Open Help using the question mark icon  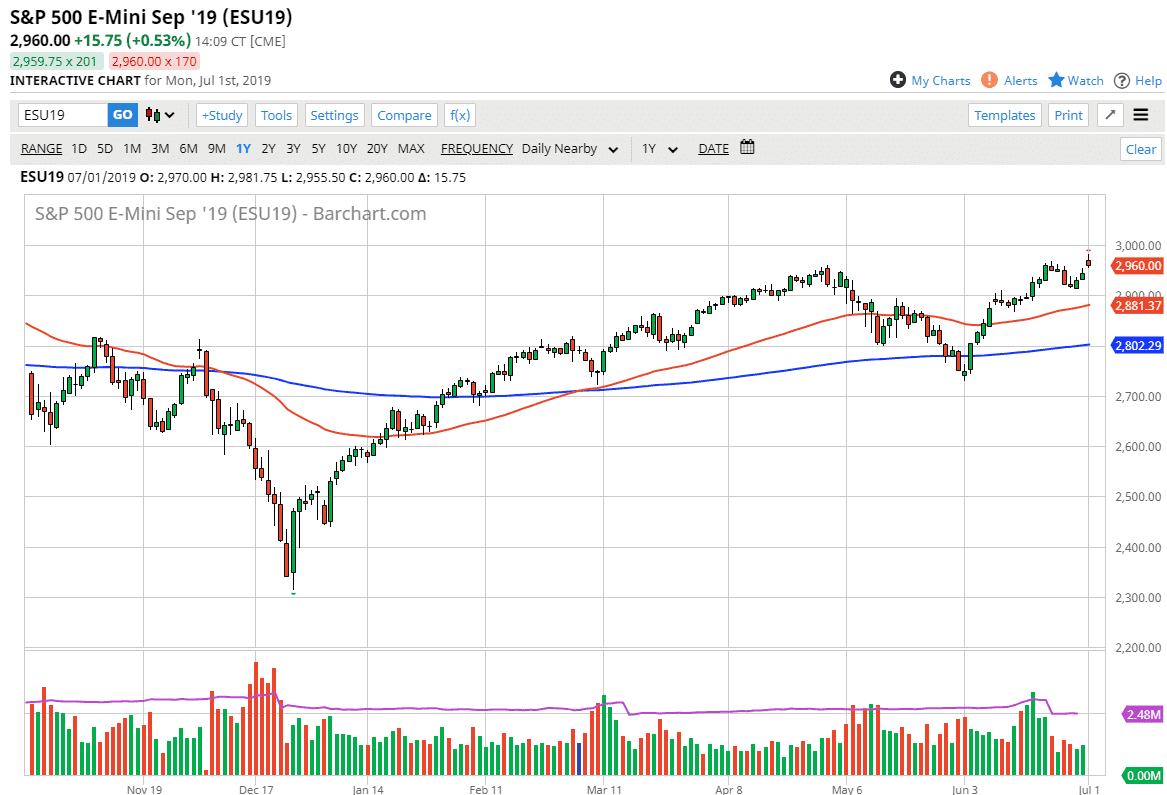[1122, 80]
